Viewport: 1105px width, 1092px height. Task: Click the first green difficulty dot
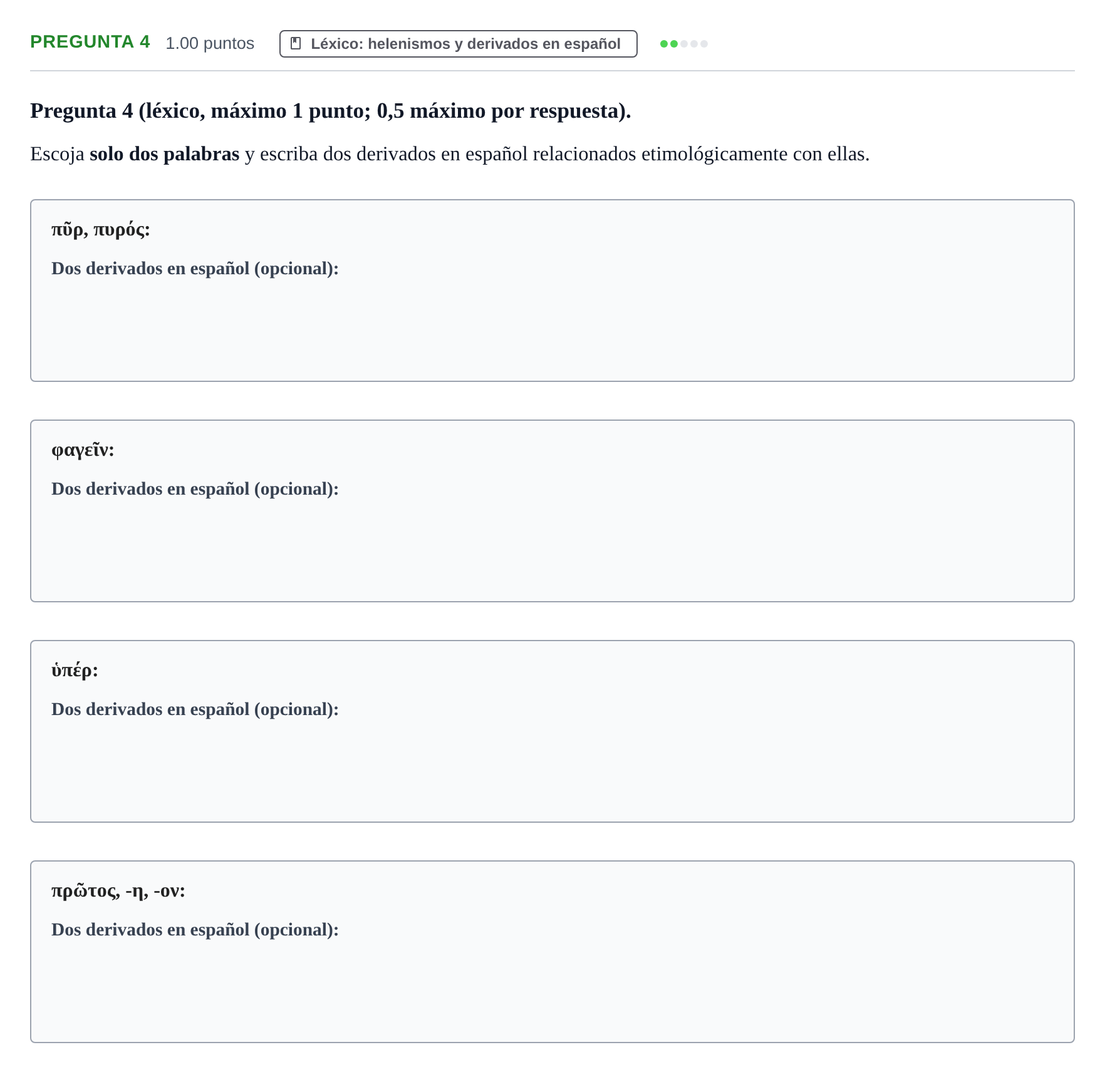664,44
